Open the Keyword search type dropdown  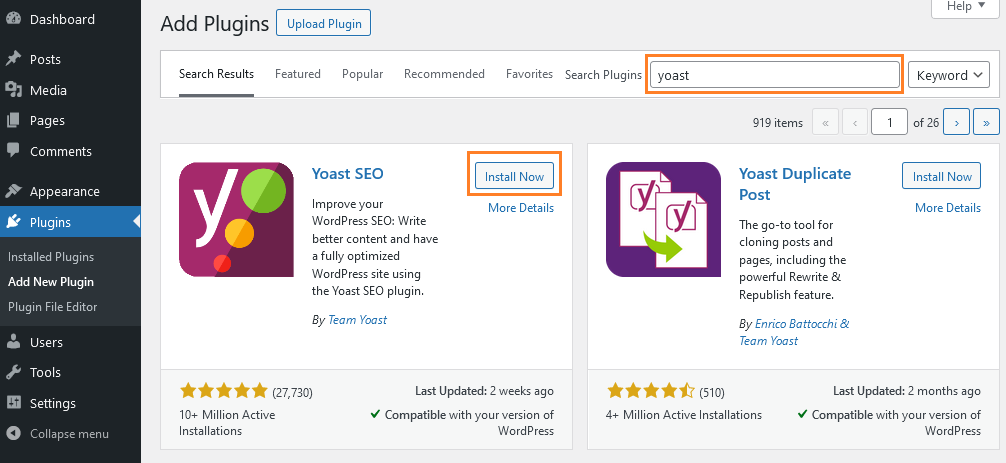948,75
